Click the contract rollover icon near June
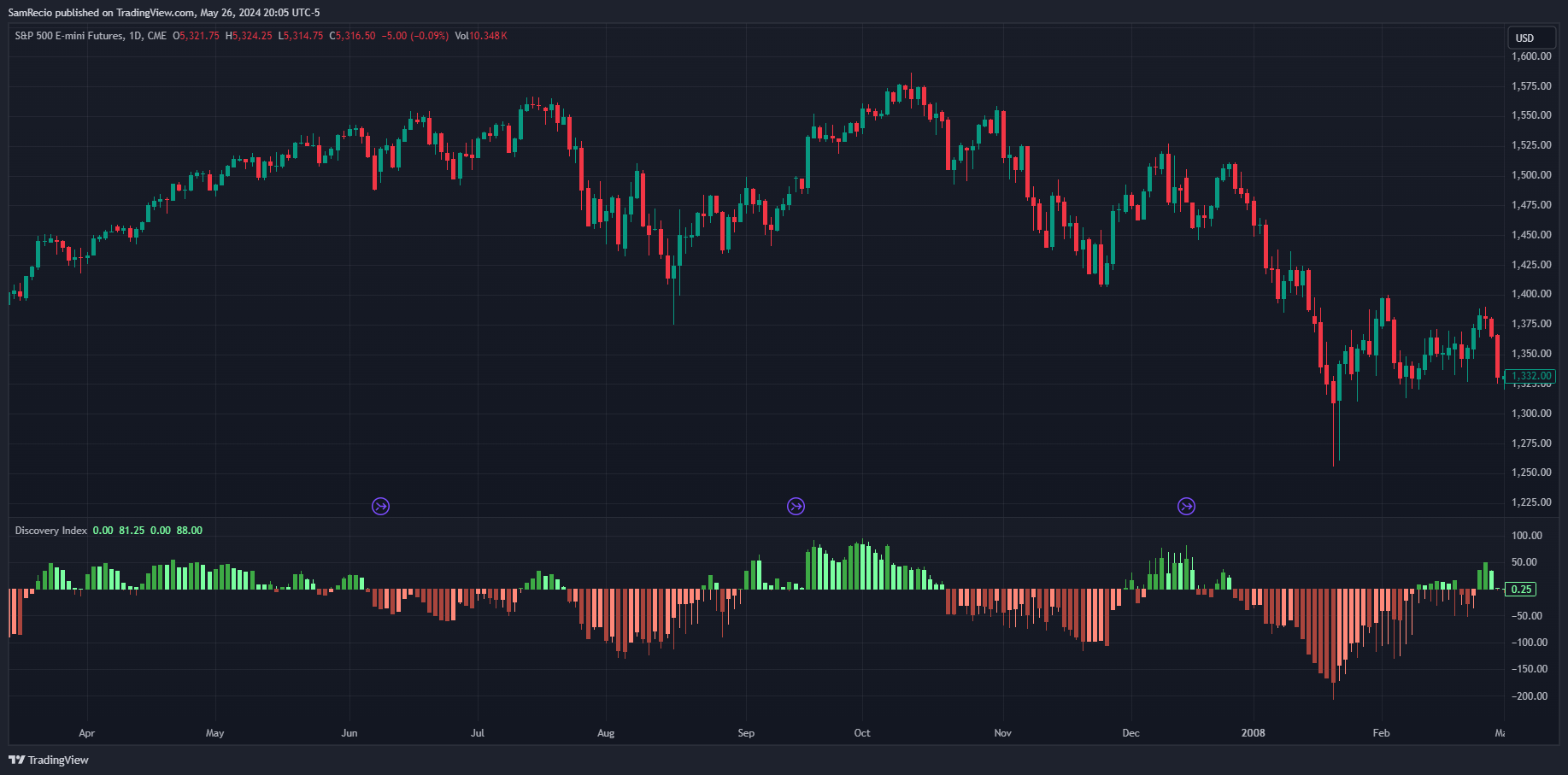 (380, 507)
